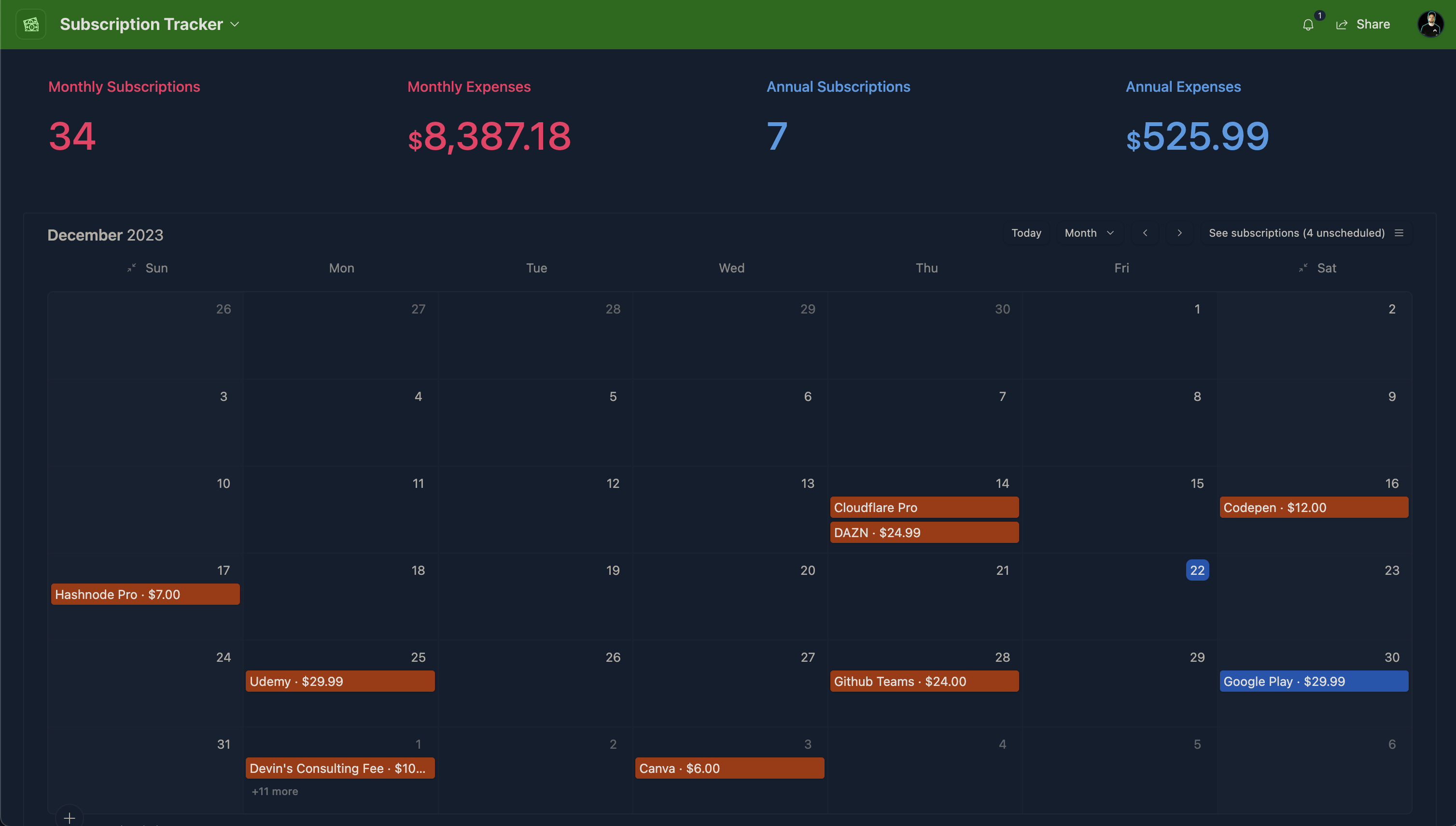Open the Github Teams $24.00 event
This screenshot has width=1456, height=826.
[924, 681]
